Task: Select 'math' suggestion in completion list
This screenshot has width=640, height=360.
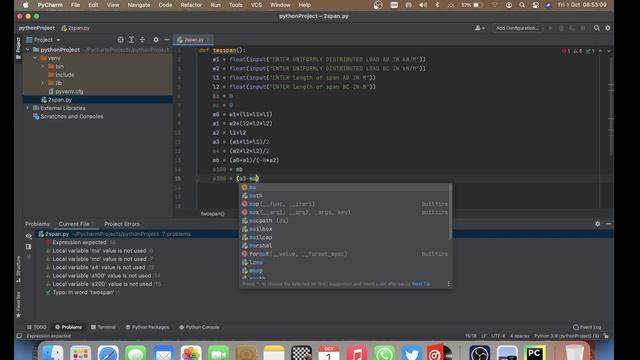Action: point(345,196)
